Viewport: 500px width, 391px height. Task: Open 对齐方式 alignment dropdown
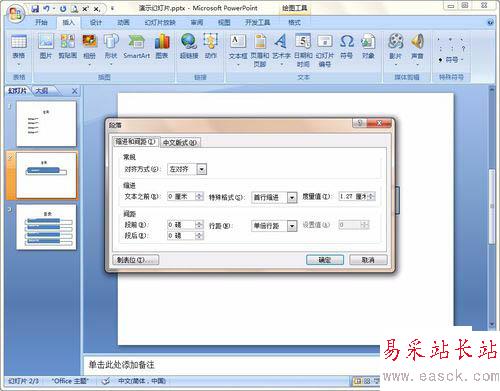pyautogui.click(x=201, y=169)
